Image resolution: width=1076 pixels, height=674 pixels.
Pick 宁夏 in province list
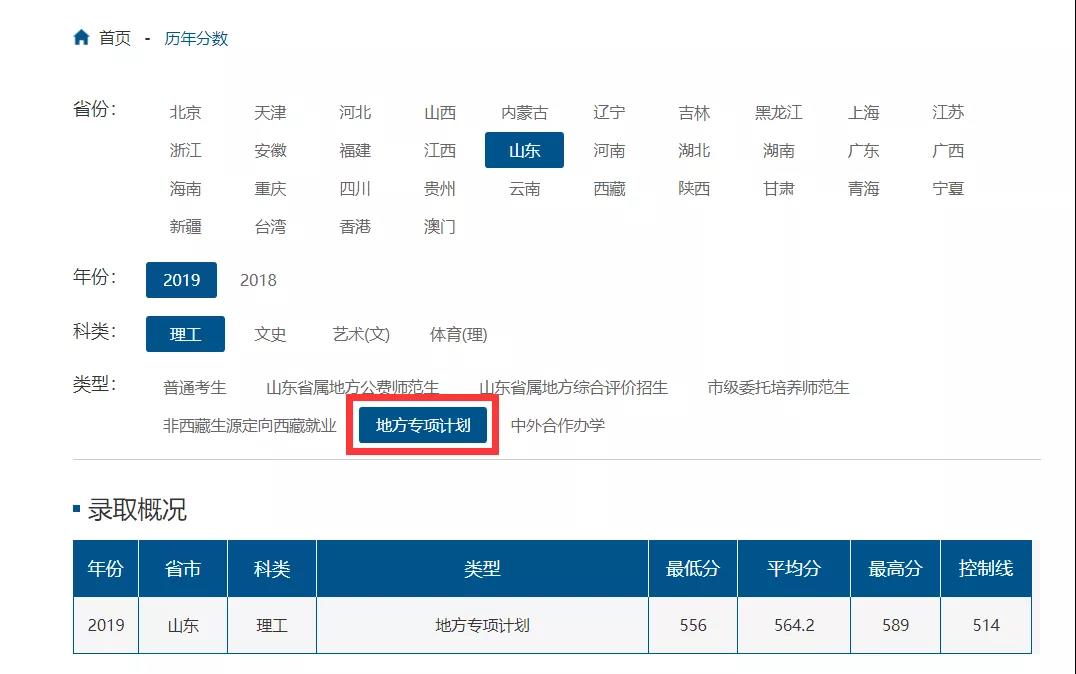(948, 189)
